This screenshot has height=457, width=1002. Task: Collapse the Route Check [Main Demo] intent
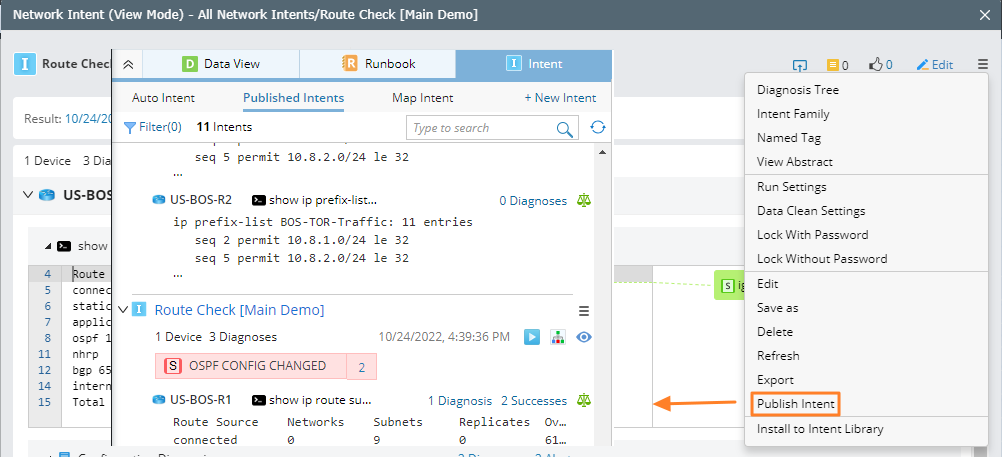(123, 310)
